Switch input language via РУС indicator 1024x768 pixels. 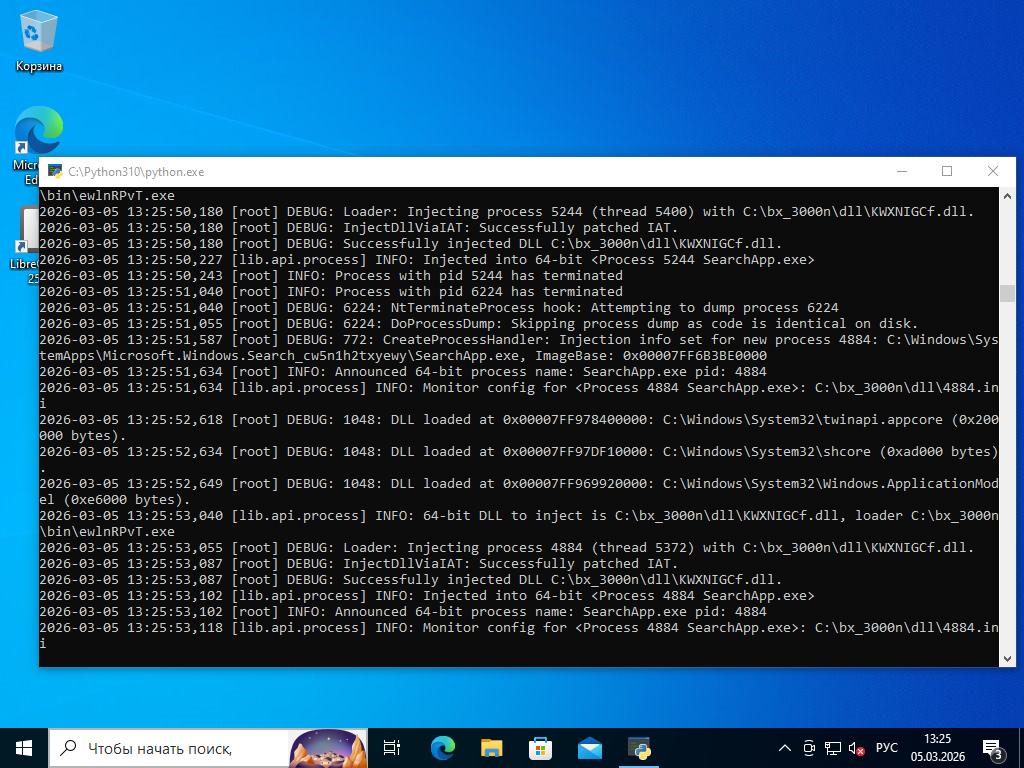coord(887,748)
